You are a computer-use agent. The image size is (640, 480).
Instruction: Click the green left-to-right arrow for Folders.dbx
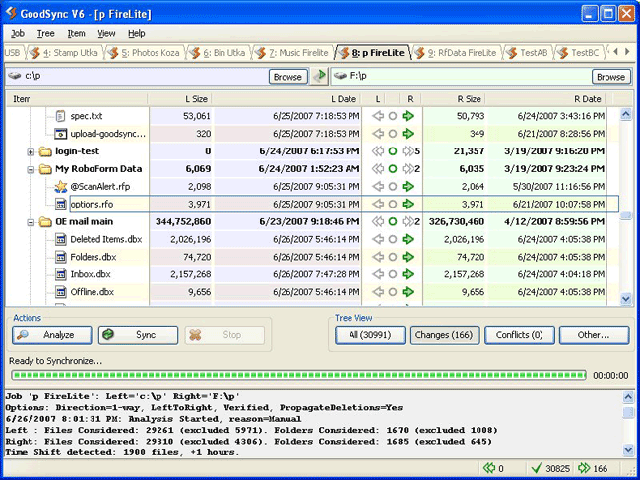[408, 257]
